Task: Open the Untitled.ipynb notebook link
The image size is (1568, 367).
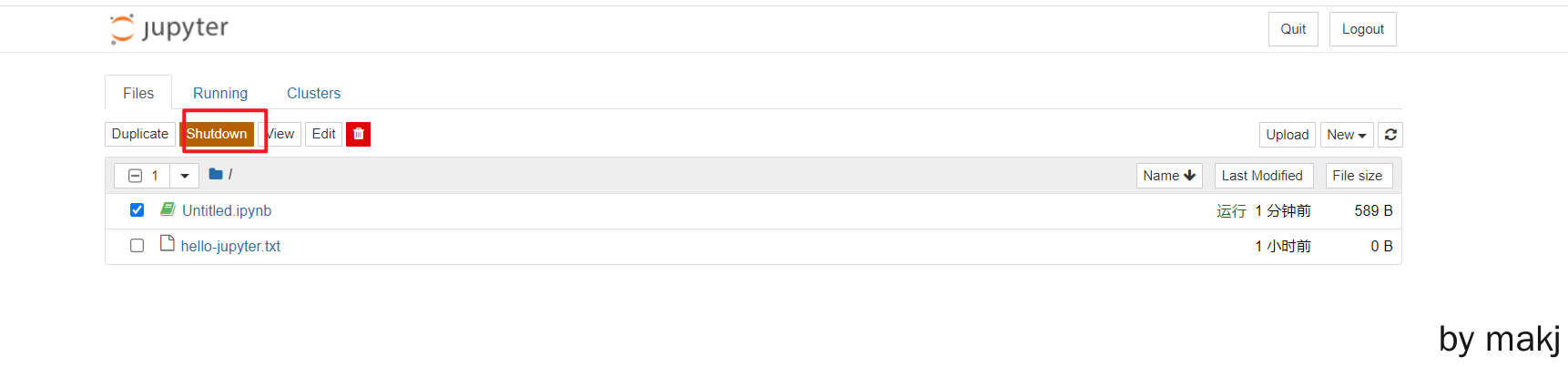Action: pos(227,210)
